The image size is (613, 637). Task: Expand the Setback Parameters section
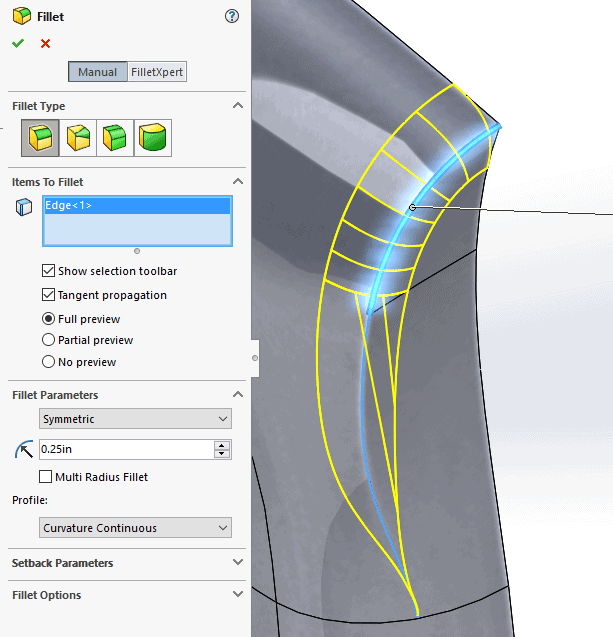238,562
